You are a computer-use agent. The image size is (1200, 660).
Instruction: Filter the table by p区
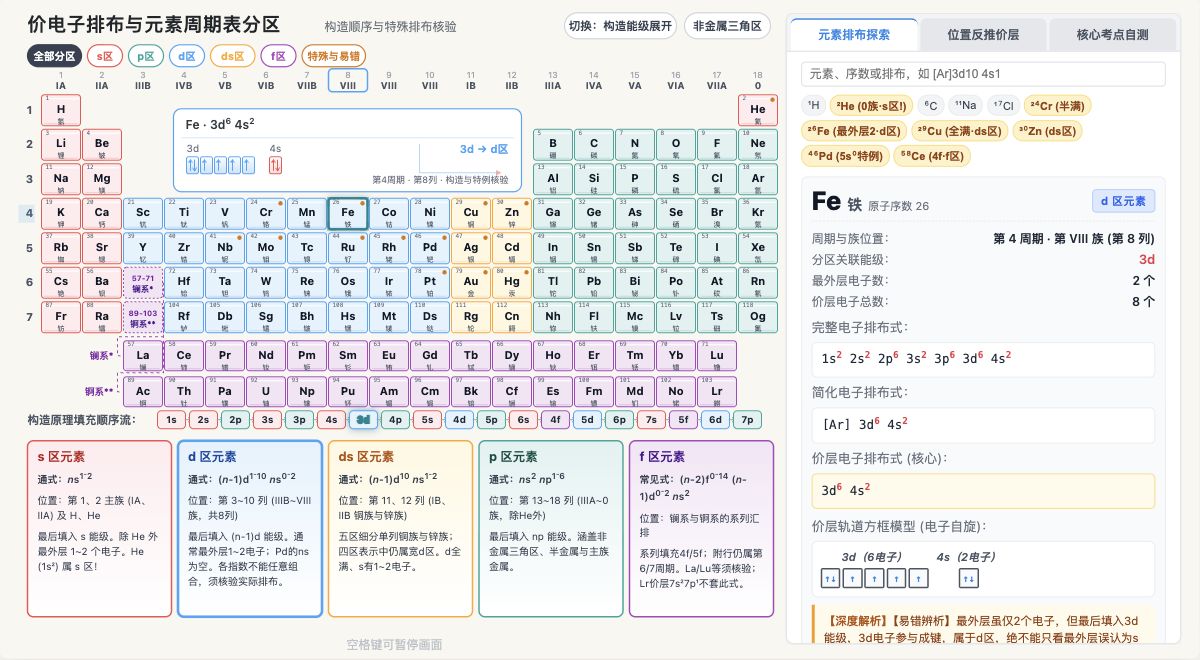point(146,56)
